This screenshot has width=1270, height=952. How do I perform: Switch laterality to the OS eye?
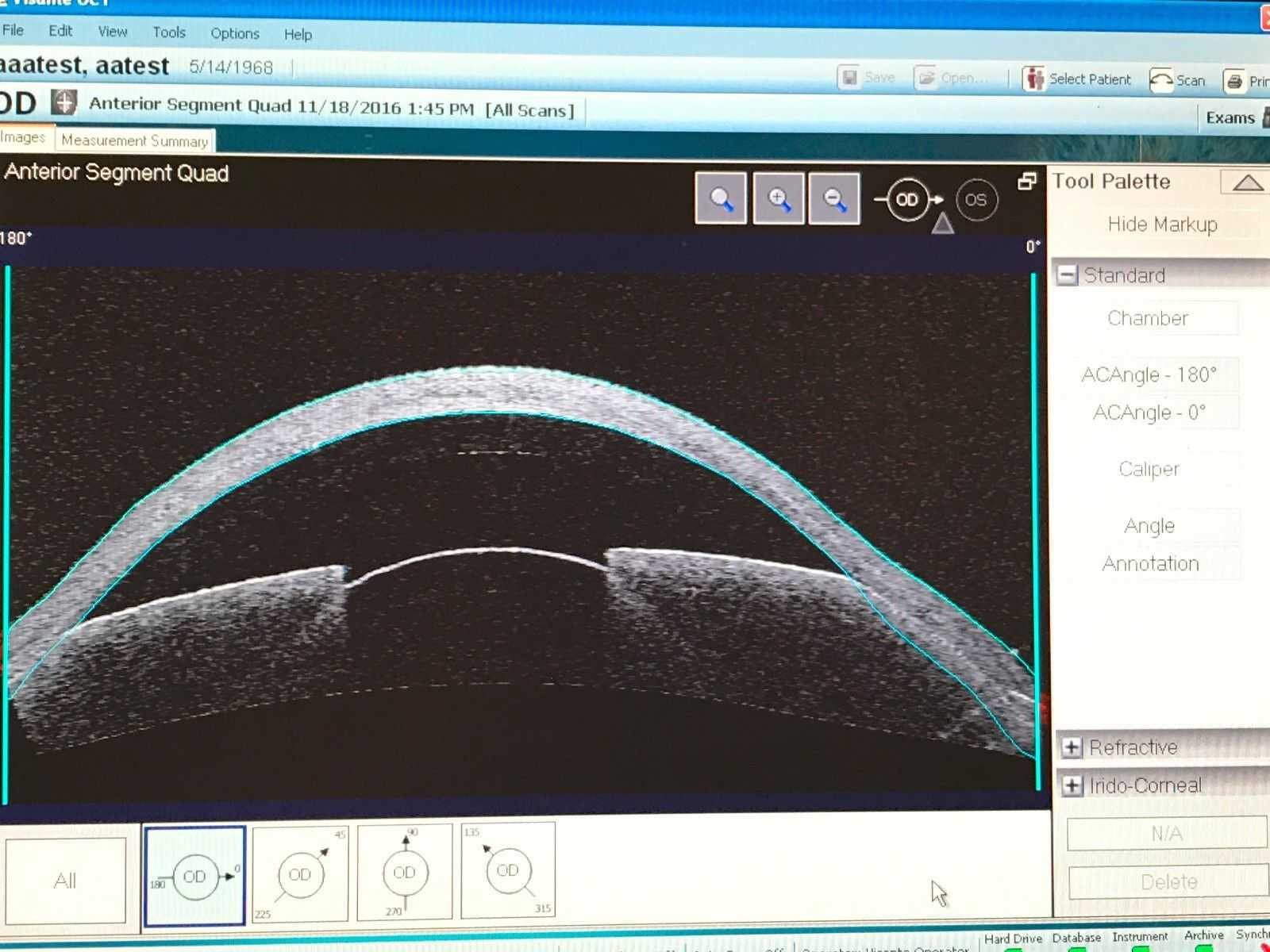point(976,200)
